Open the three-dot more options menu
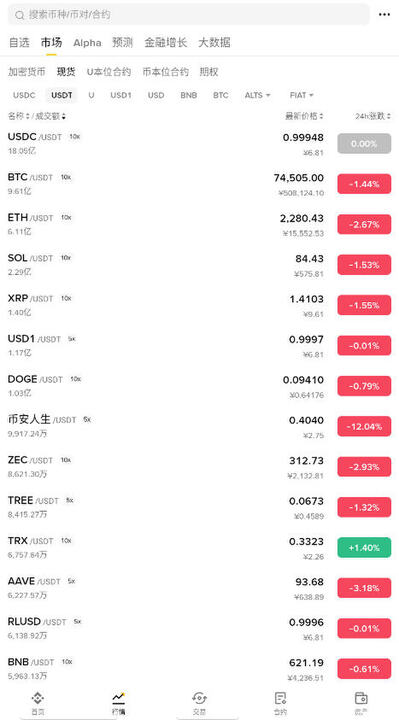This screenshot has height=720, width=399. click(384, 15)
